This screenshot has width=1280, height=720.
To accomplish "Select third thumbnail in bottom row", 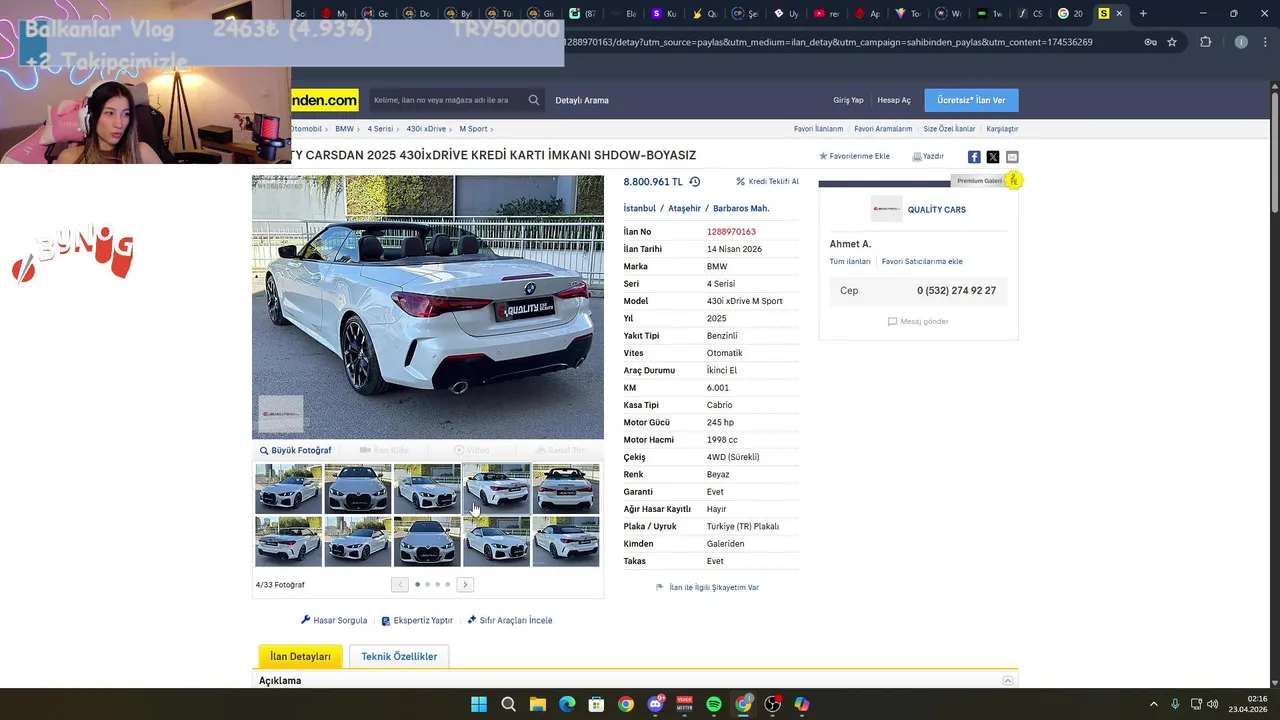I will (427, 541).
